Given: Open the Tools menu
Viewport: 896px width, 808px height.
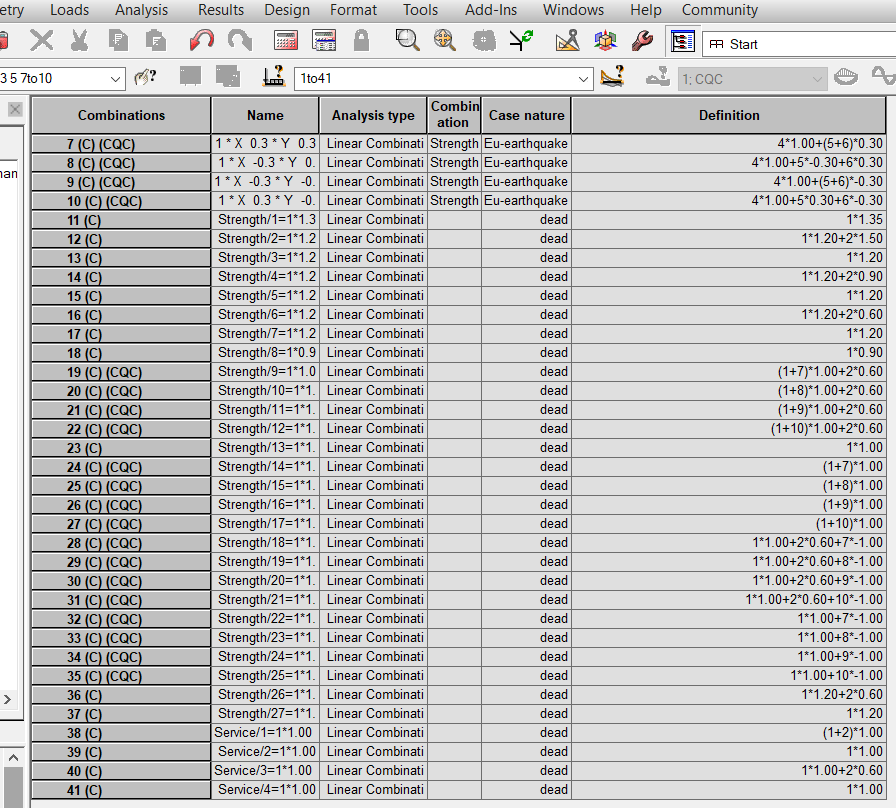Looking at the screenshot, I should [419, 10].
